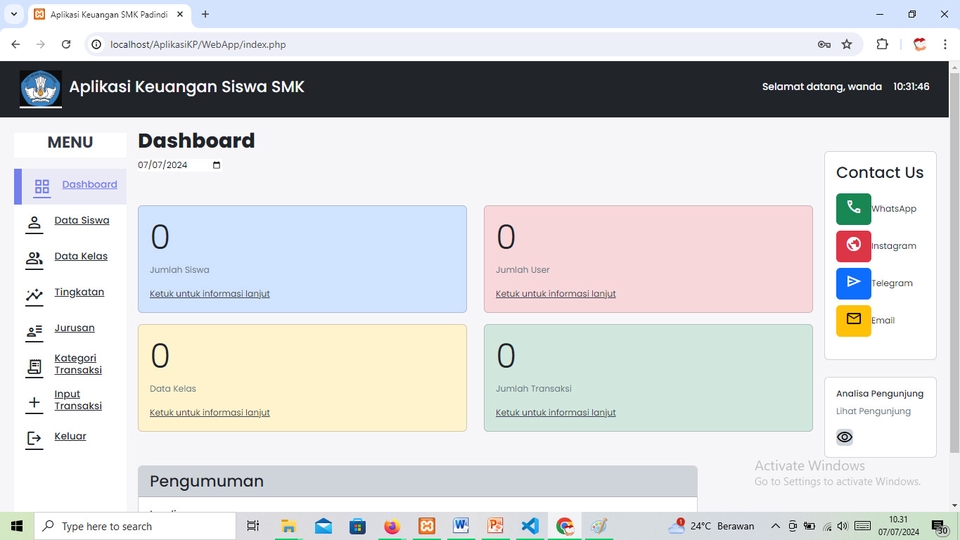Click the Input Transaksi plus icon
The height and width of the screenshot is (540, 960).
pos(34,402)
